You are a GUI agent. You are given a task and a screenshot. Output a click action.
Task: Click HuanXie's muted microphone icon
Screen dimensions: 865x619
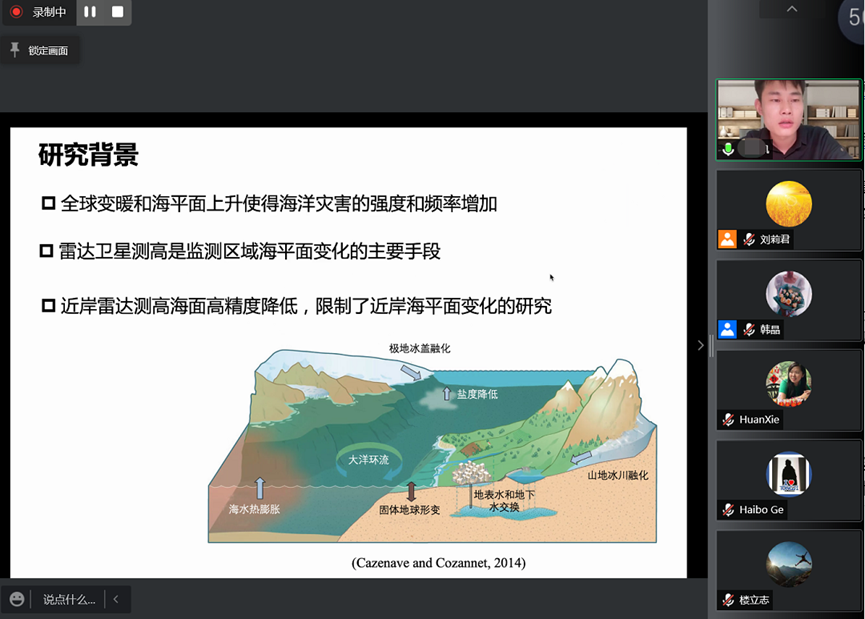pos(729,420)
